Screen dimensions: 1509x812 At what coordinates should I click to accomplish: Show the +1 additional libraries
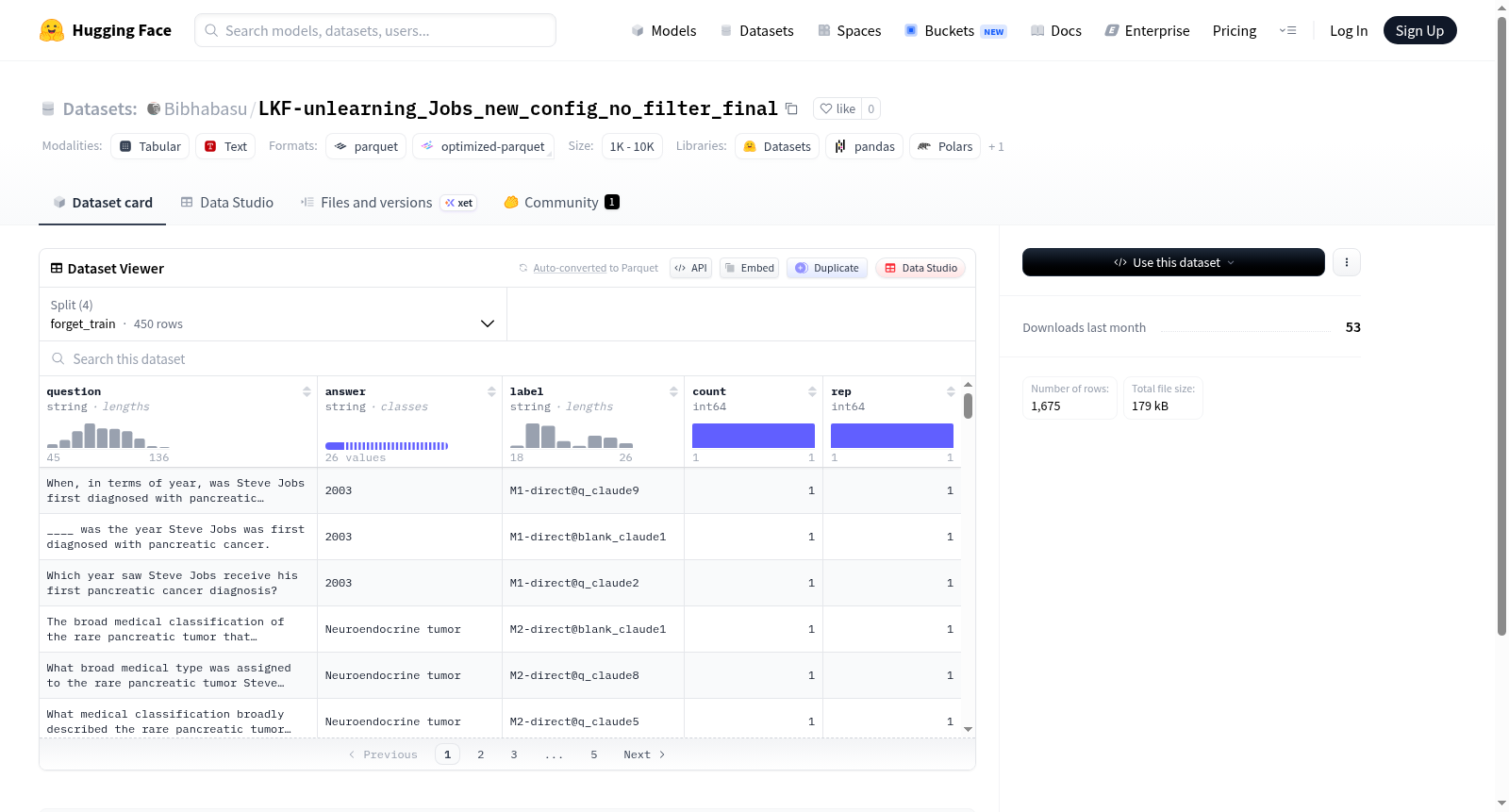[x=996, y=147]
